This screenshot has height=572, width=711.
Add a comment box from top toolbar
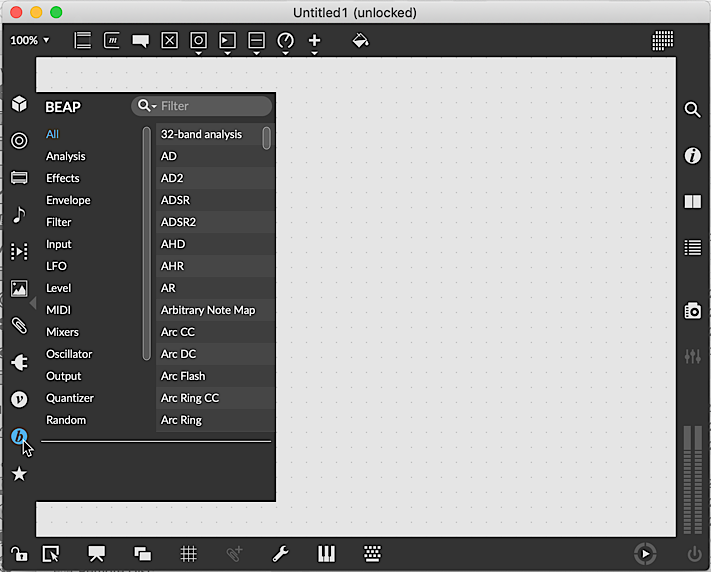[x=140, y=41]
